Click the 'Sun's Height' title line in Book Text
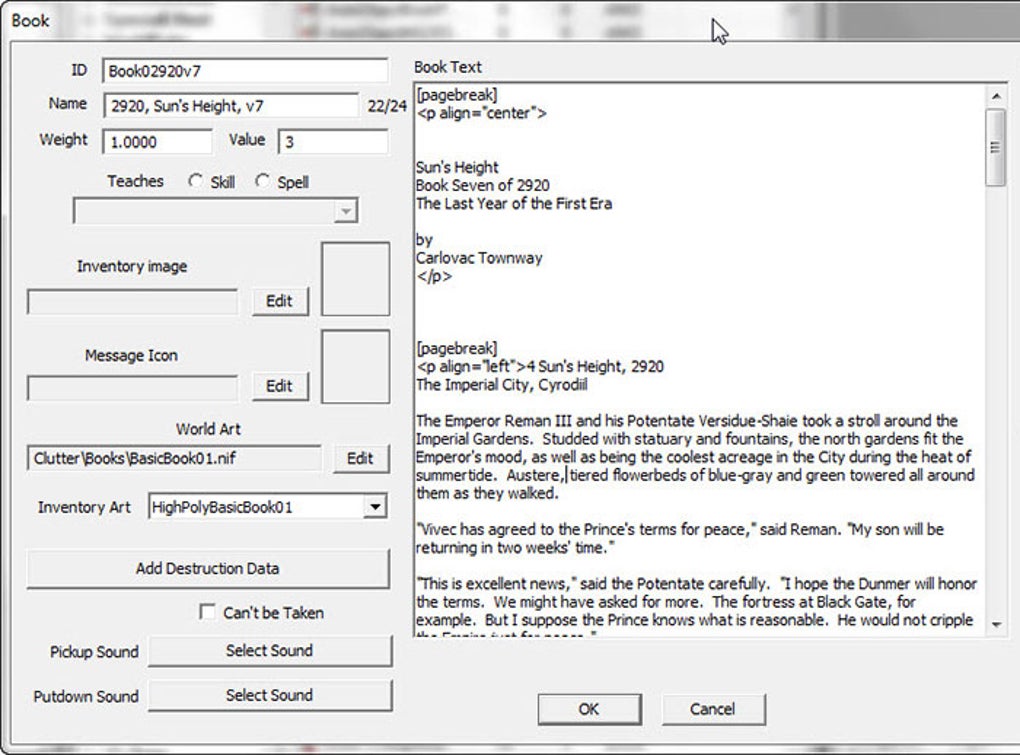 pyautogui.click(x=457, y=167)
